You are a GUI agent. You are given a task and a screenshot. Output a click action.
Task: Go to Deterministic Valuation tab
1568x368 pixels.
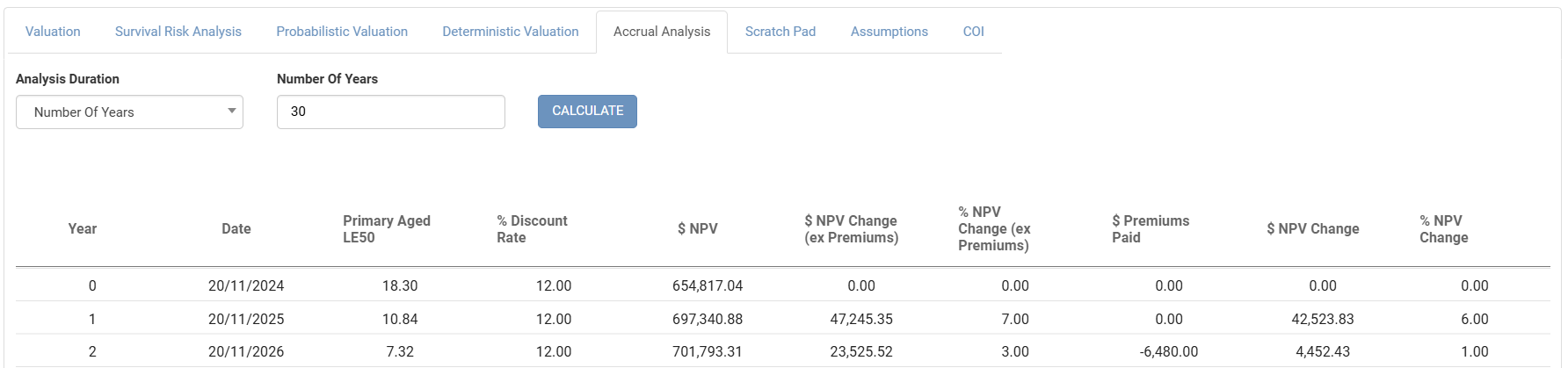pyautogui.click(x=510, y=32)
